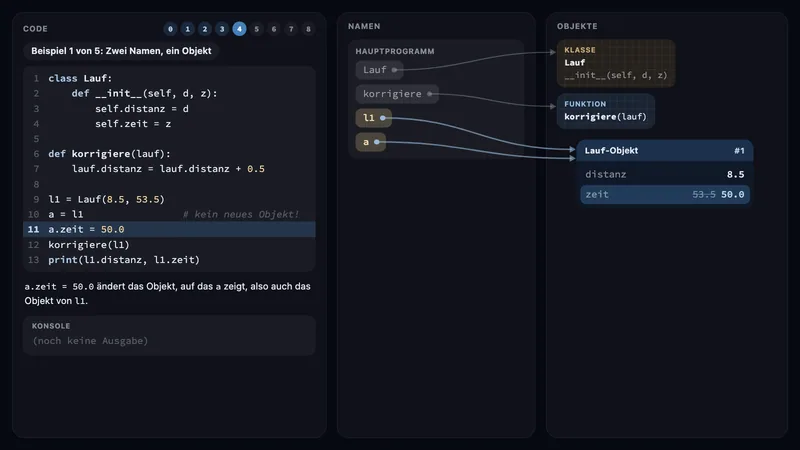Jump to step 0 in the step indicator
800x450 pixels.
coord(170,29)
